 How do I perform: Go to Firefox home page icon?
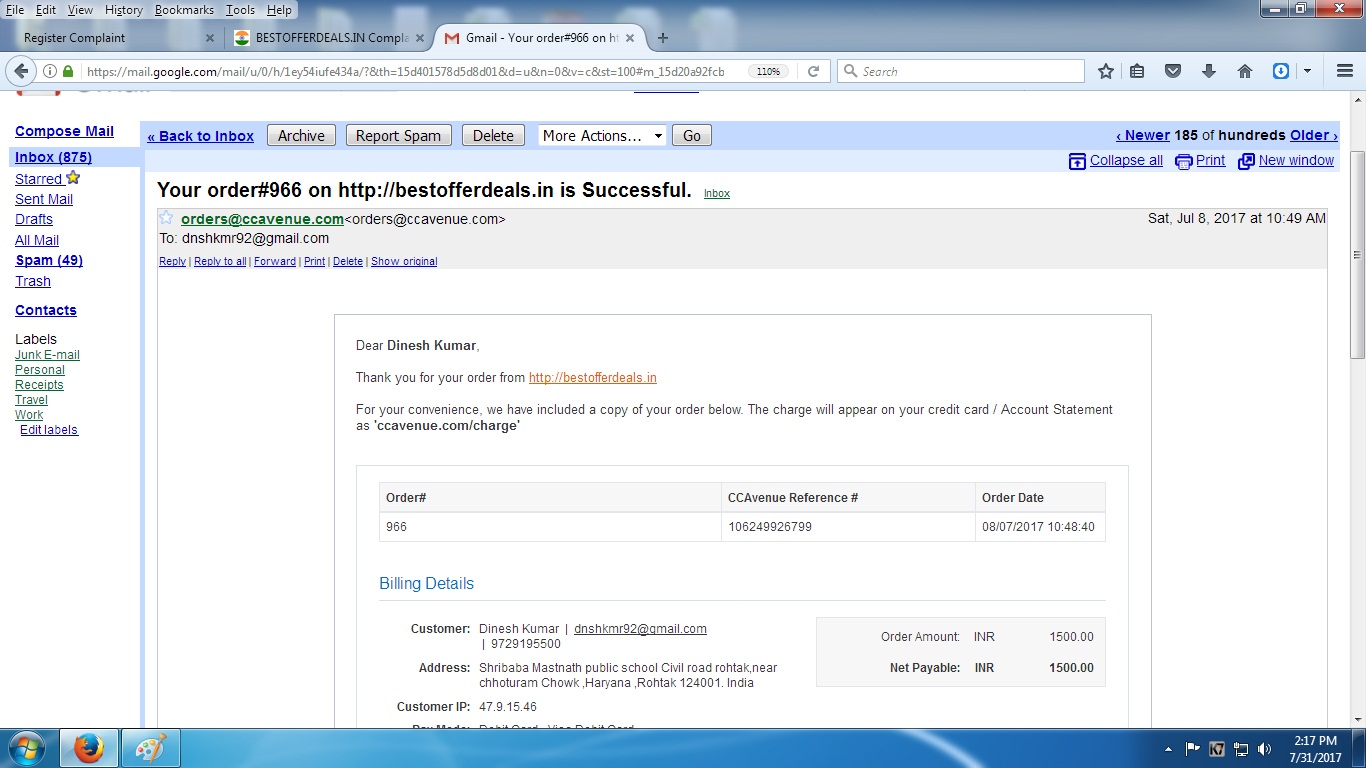click(x=1245, y=71)
